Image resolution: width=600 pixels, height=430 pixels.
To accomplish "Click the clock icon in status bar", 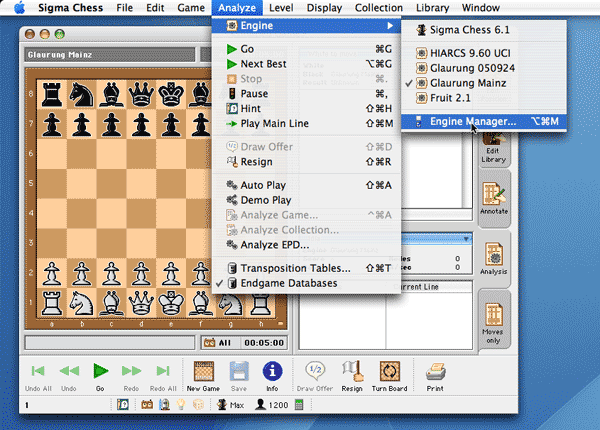I will (147, 404).
